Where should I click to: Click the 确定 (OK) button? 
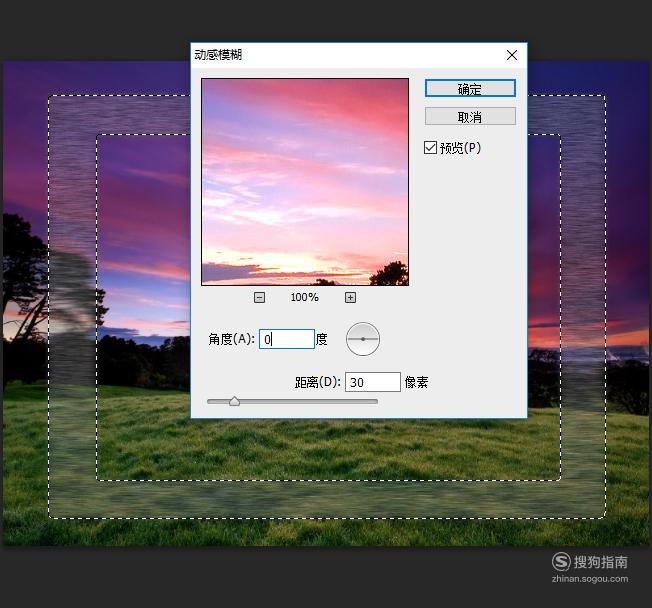coord(470,89)
